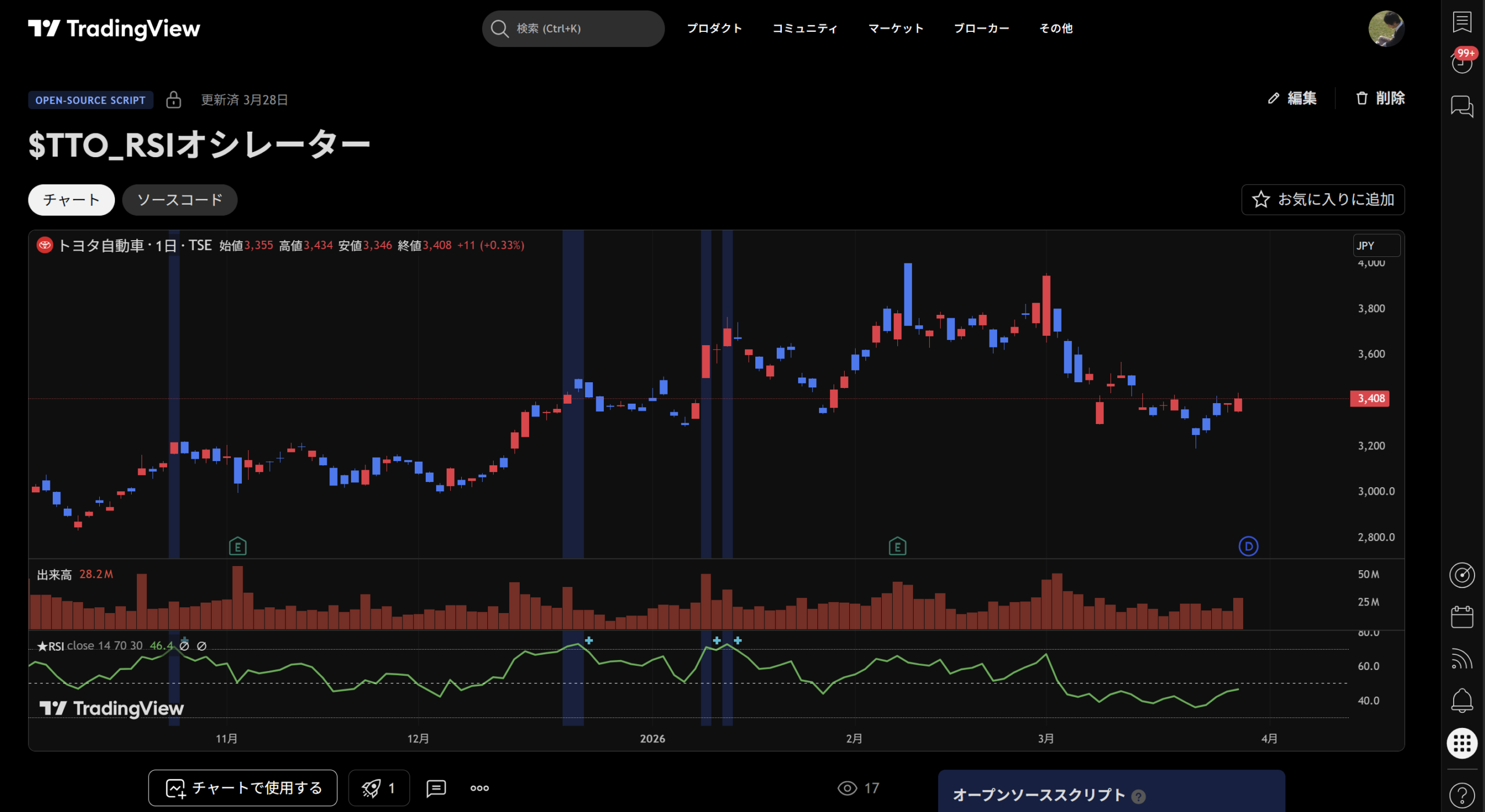Click the 3,408 current price label
The width and height of the screenshot is (1485, 812).
(x=1370, y=398)
